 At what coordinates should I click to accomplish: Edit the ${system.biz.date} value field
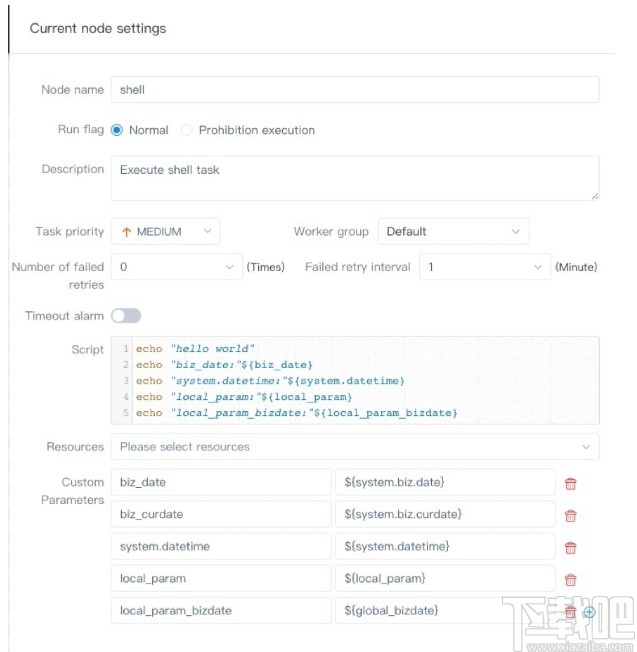coord(445,482)
